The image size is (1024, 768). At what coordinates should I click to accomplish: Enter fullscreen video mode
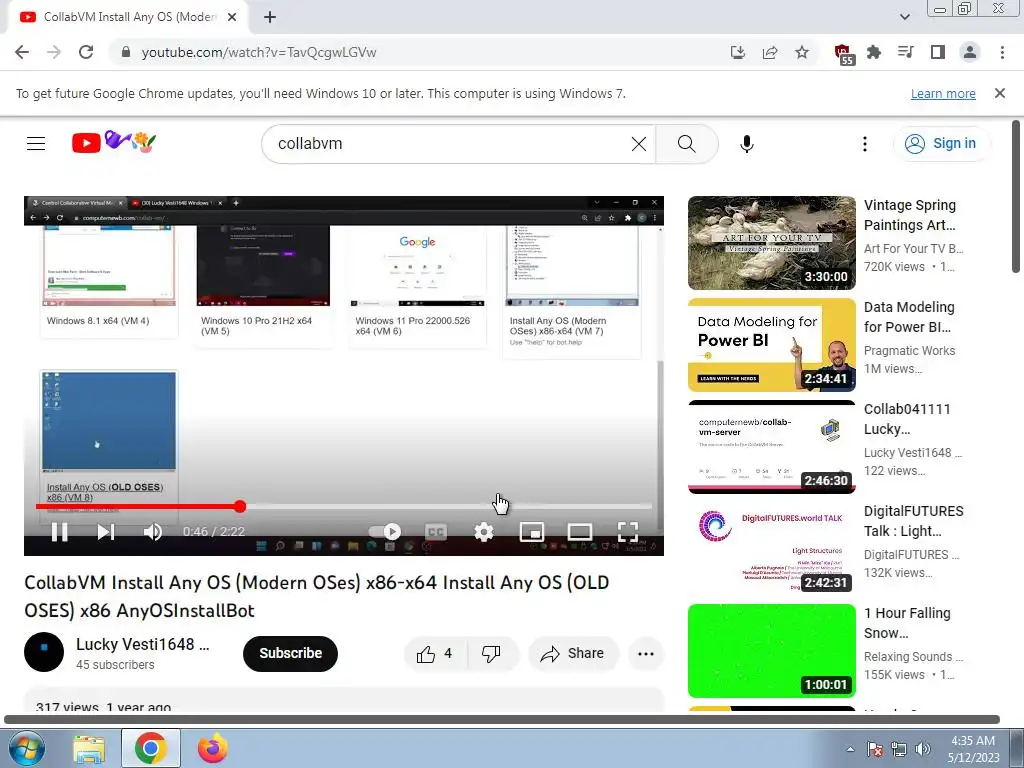(628, 532)
